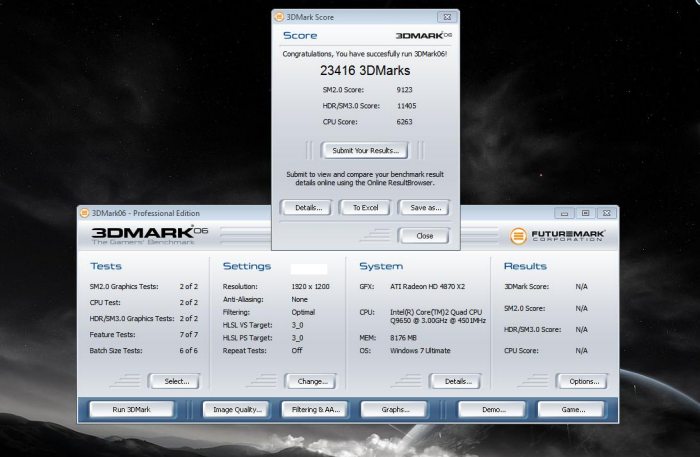Close the 3DMark Score dialog window
700x457 pixels.
[x=424, y=236]
